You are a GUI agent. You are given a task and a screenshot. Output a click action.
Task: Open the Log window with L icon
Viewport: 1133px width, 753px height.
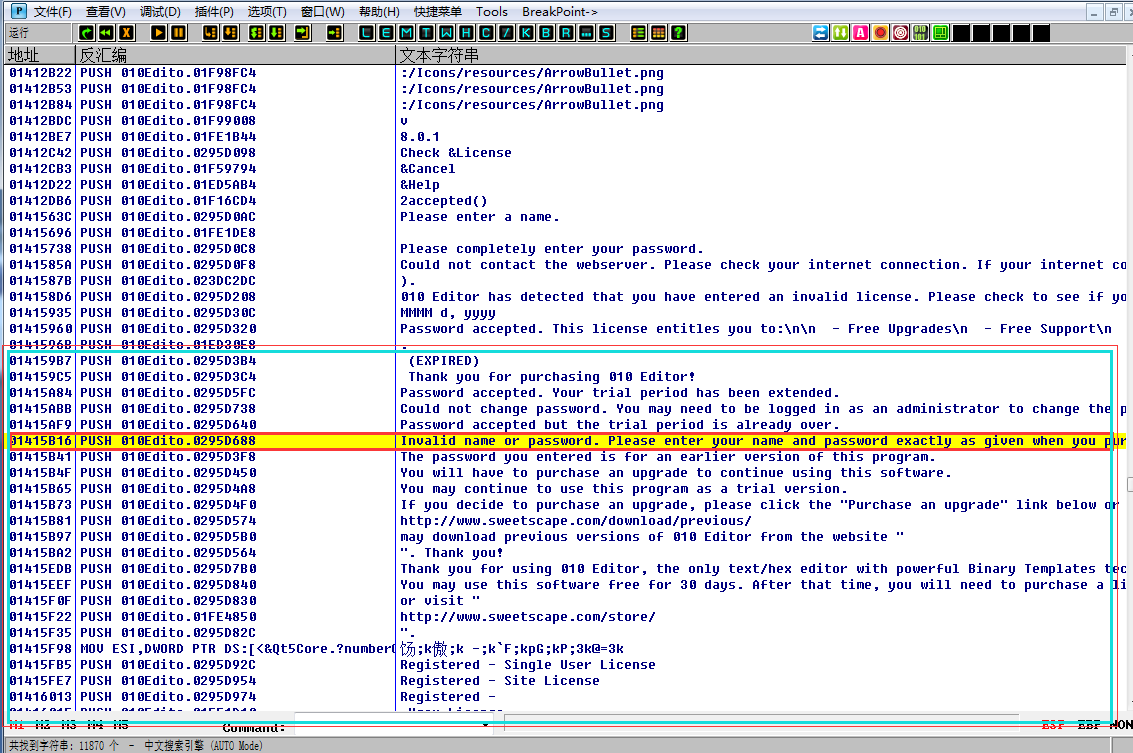[366, 33]
